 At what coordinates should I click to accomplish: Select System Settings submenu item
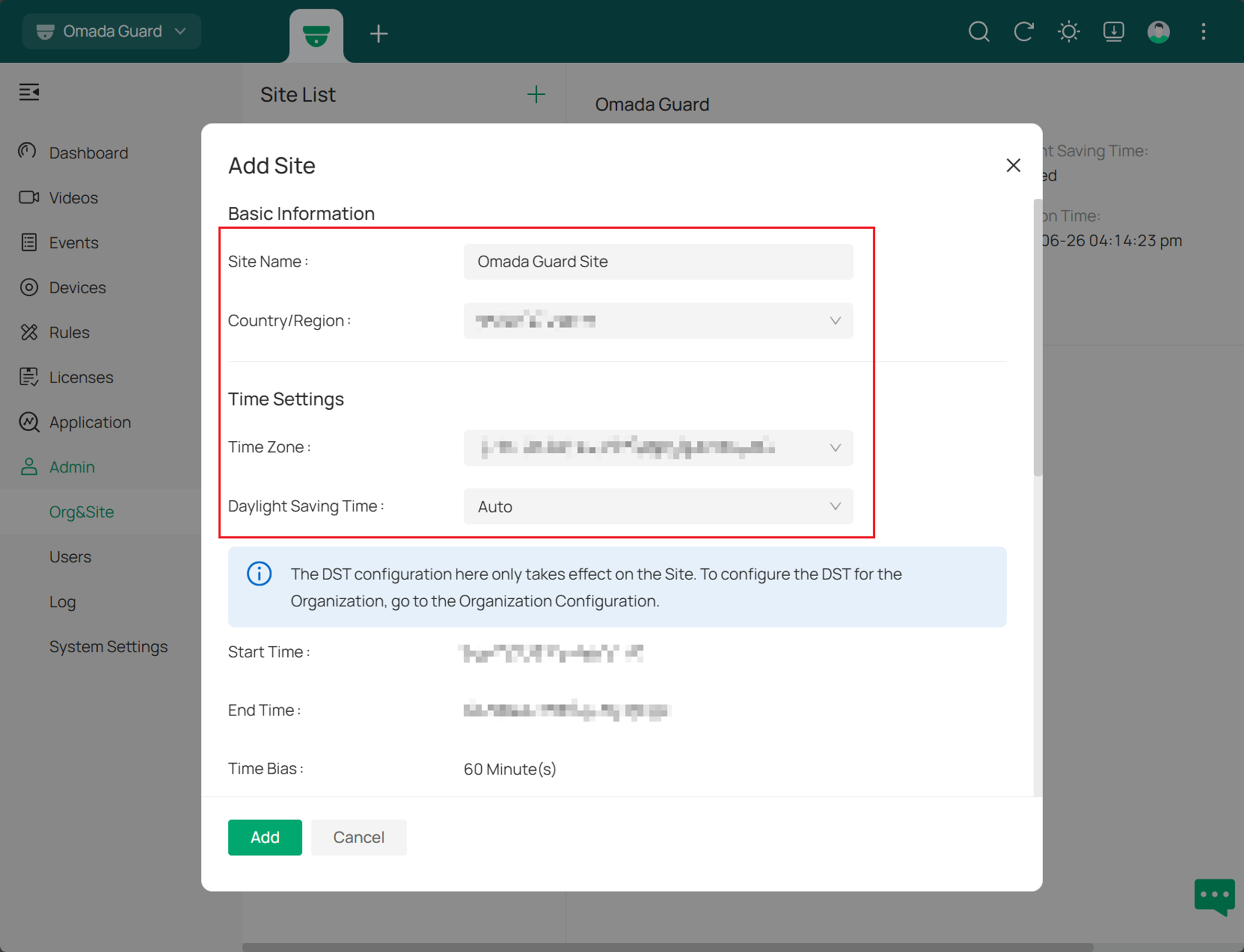(x=108, y=647)
